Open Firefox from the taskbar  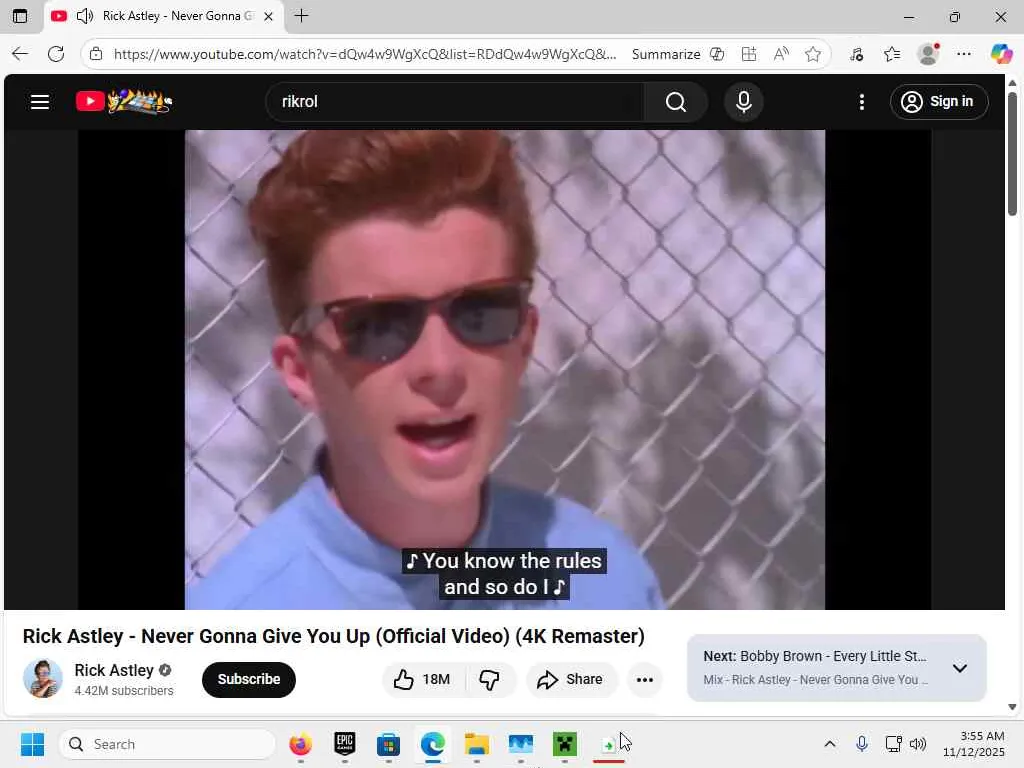pyautogui.click(x=300, y=744)
